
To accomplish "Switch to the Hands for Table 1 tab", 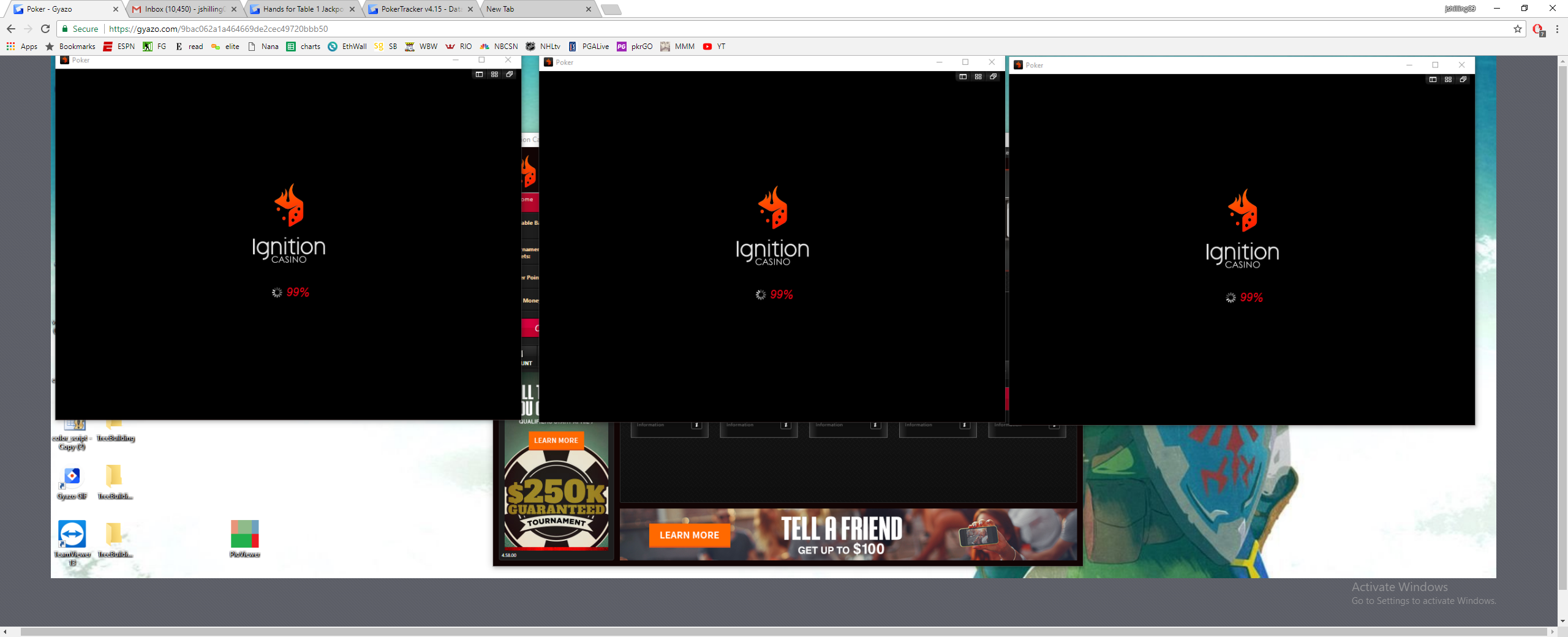I will coord(303,9).
